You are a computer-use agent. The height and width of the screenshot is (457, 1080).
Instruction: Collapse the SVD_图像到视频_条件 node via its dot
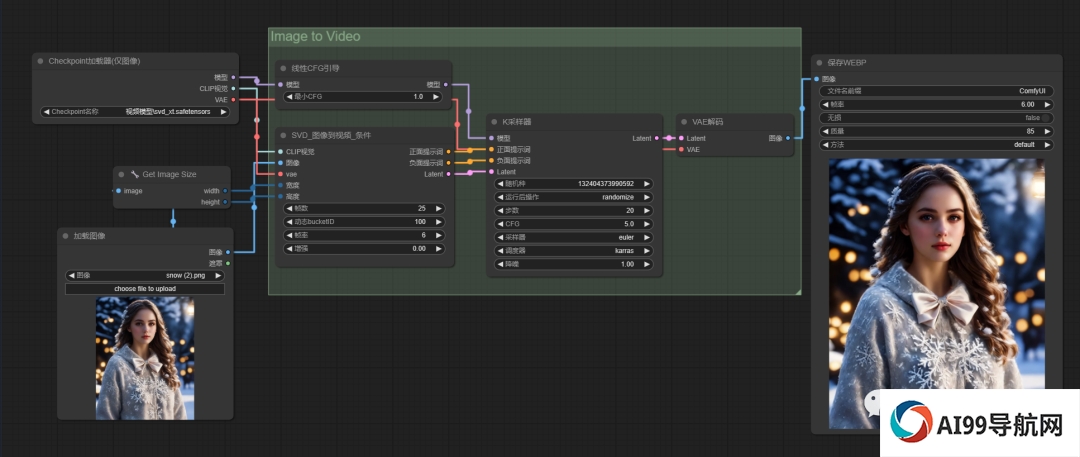click(x=283, y=135)
